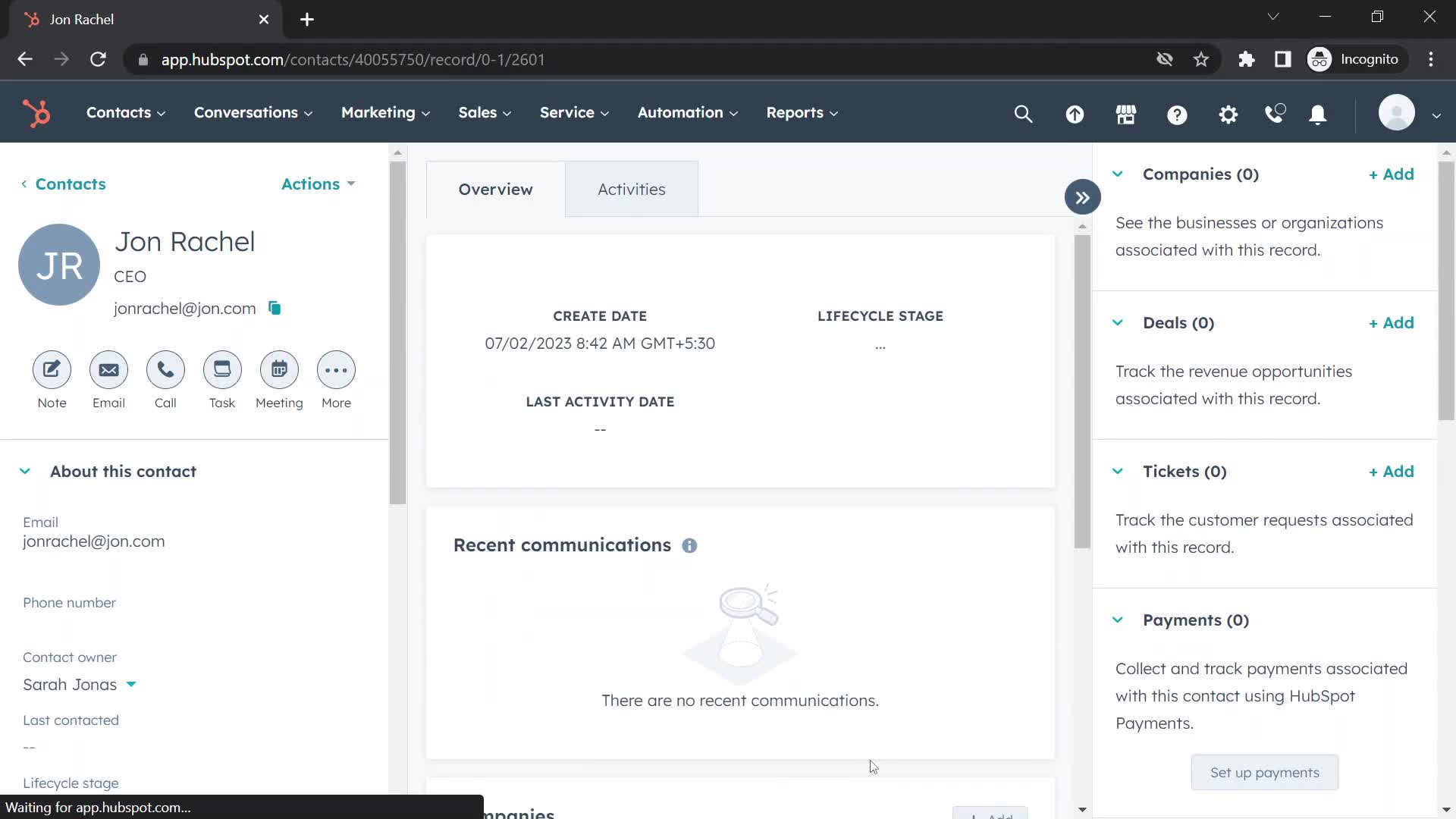1456x819 pixels.
Task: Click Add button for Deals
Action: (x=1391, y=322)
